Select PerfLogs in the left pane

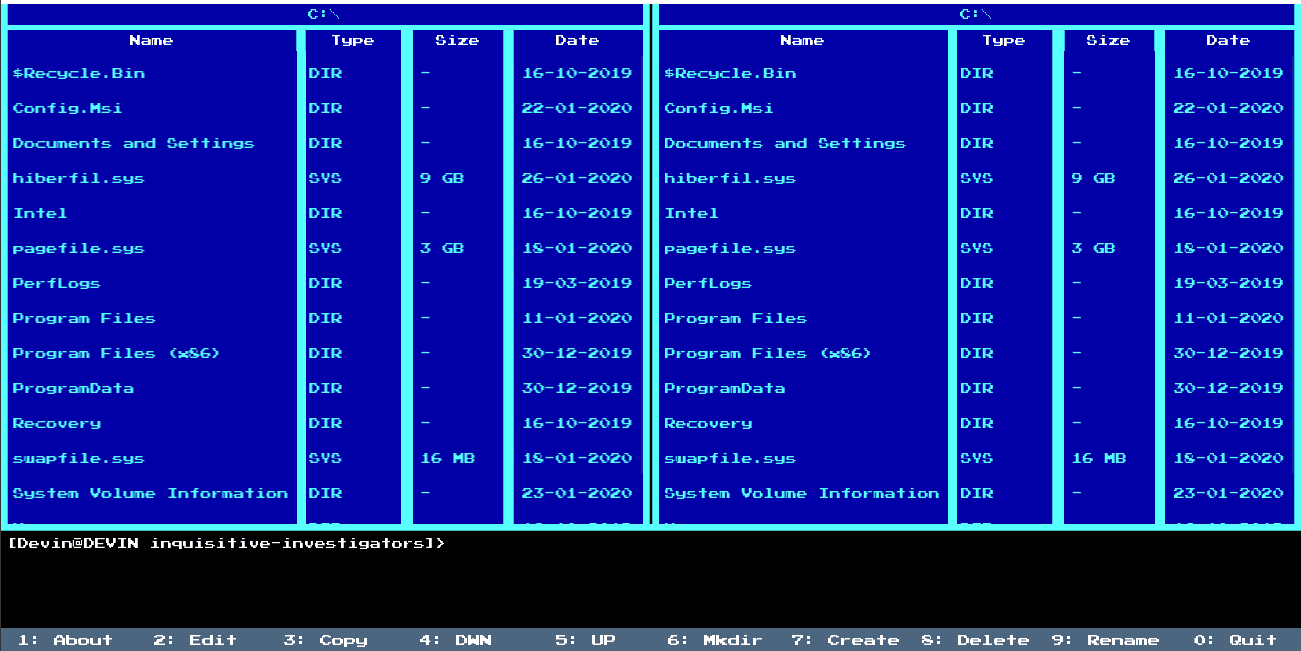click(57, 283)
